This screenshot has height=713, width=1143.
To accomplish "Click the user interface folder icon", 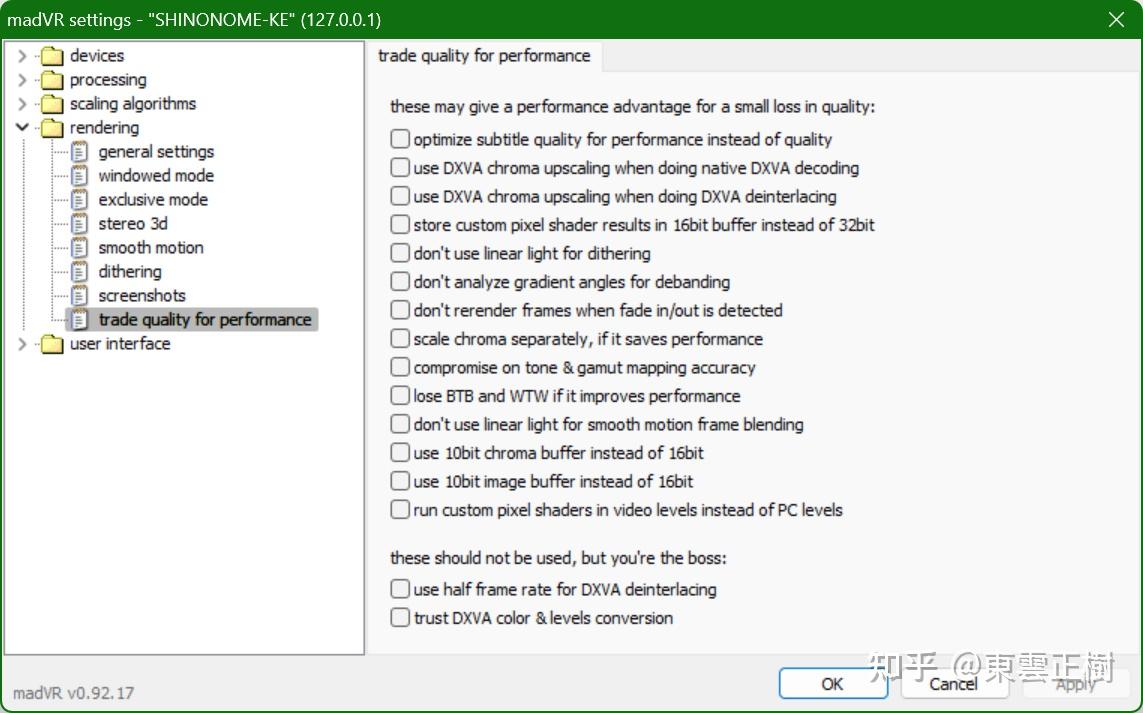I will pos(52,344).
